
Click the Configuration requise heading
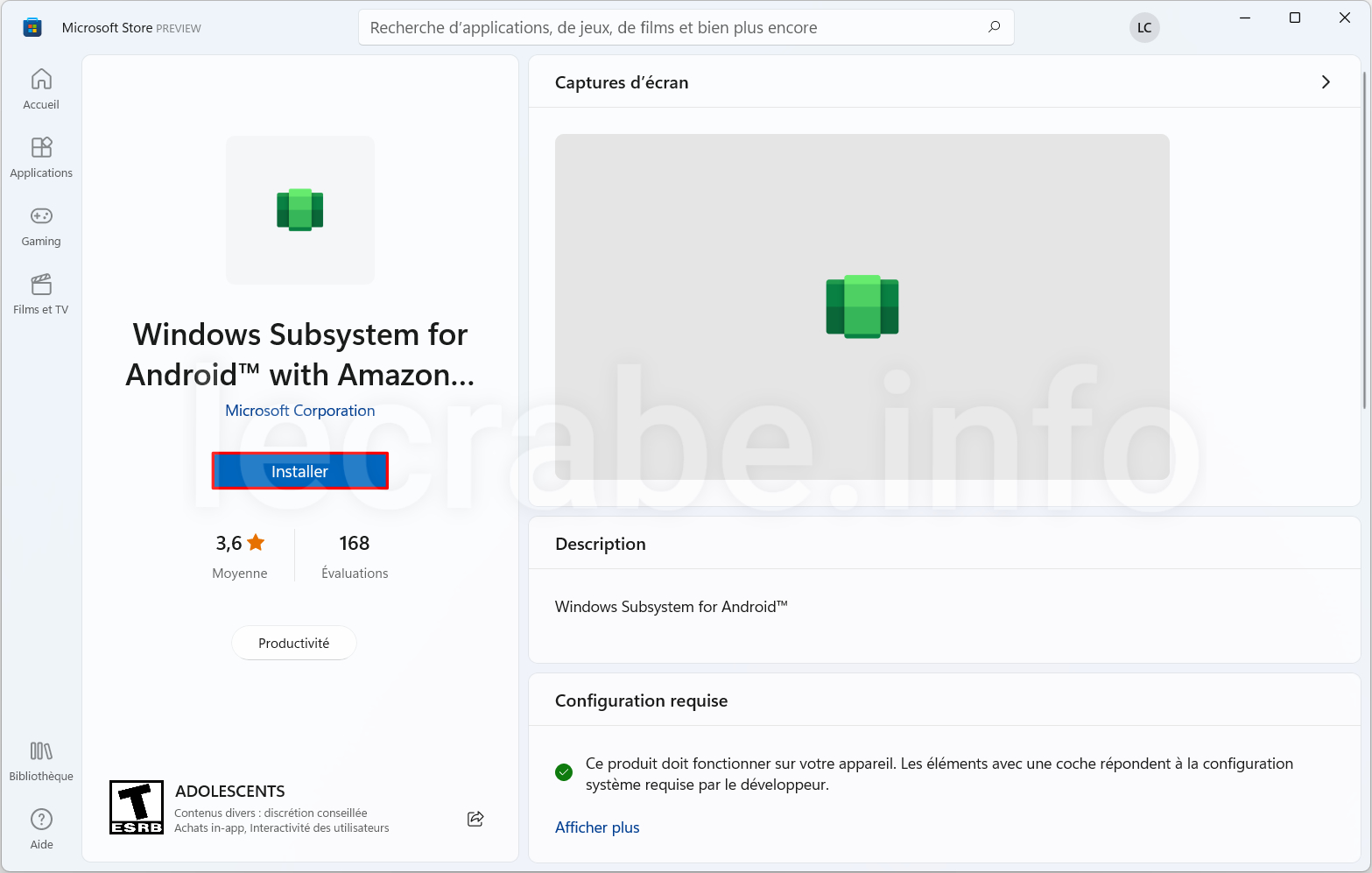(x=642, y=701)
